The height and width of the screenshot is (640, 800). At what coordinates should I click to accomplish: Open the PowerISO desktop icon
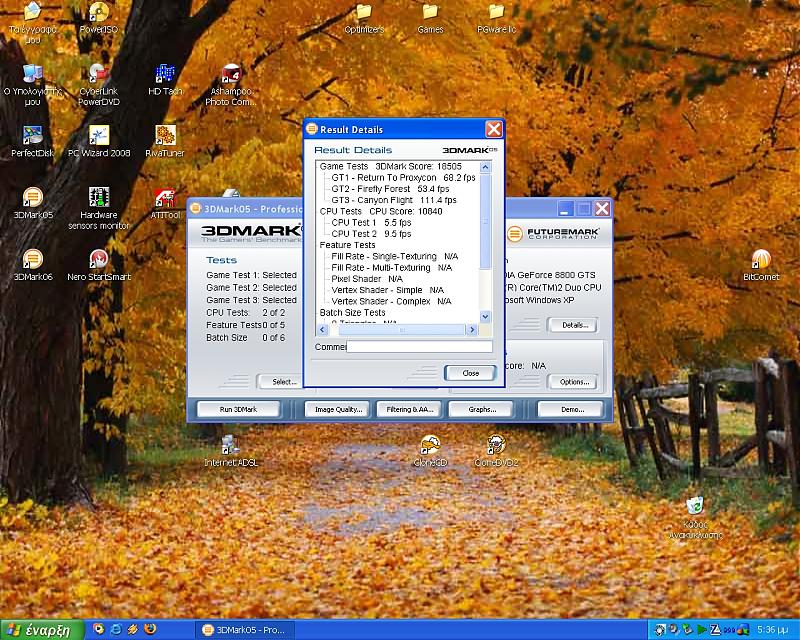[x=98, y=18]
